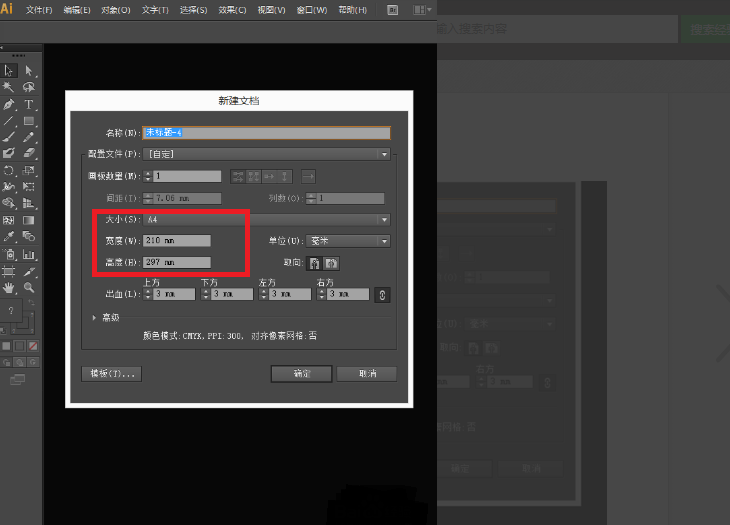Click the None fill swatch
This screenshot has height=525, width=730.
33,346
